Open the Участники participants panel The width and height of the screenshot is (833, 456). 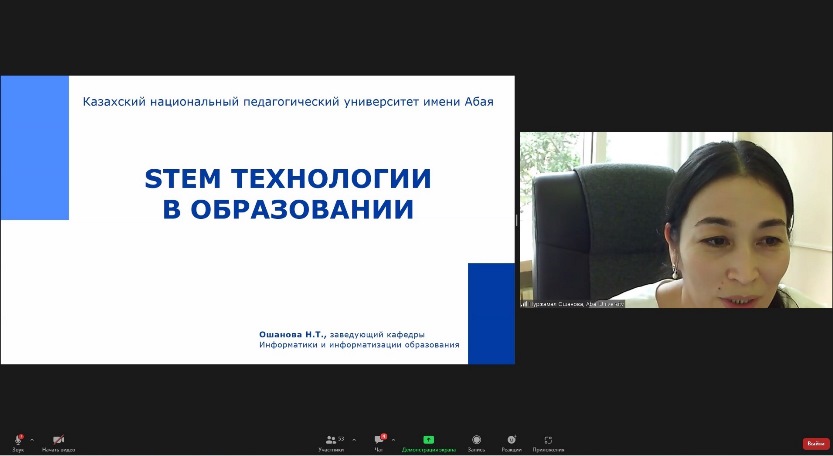330,440
